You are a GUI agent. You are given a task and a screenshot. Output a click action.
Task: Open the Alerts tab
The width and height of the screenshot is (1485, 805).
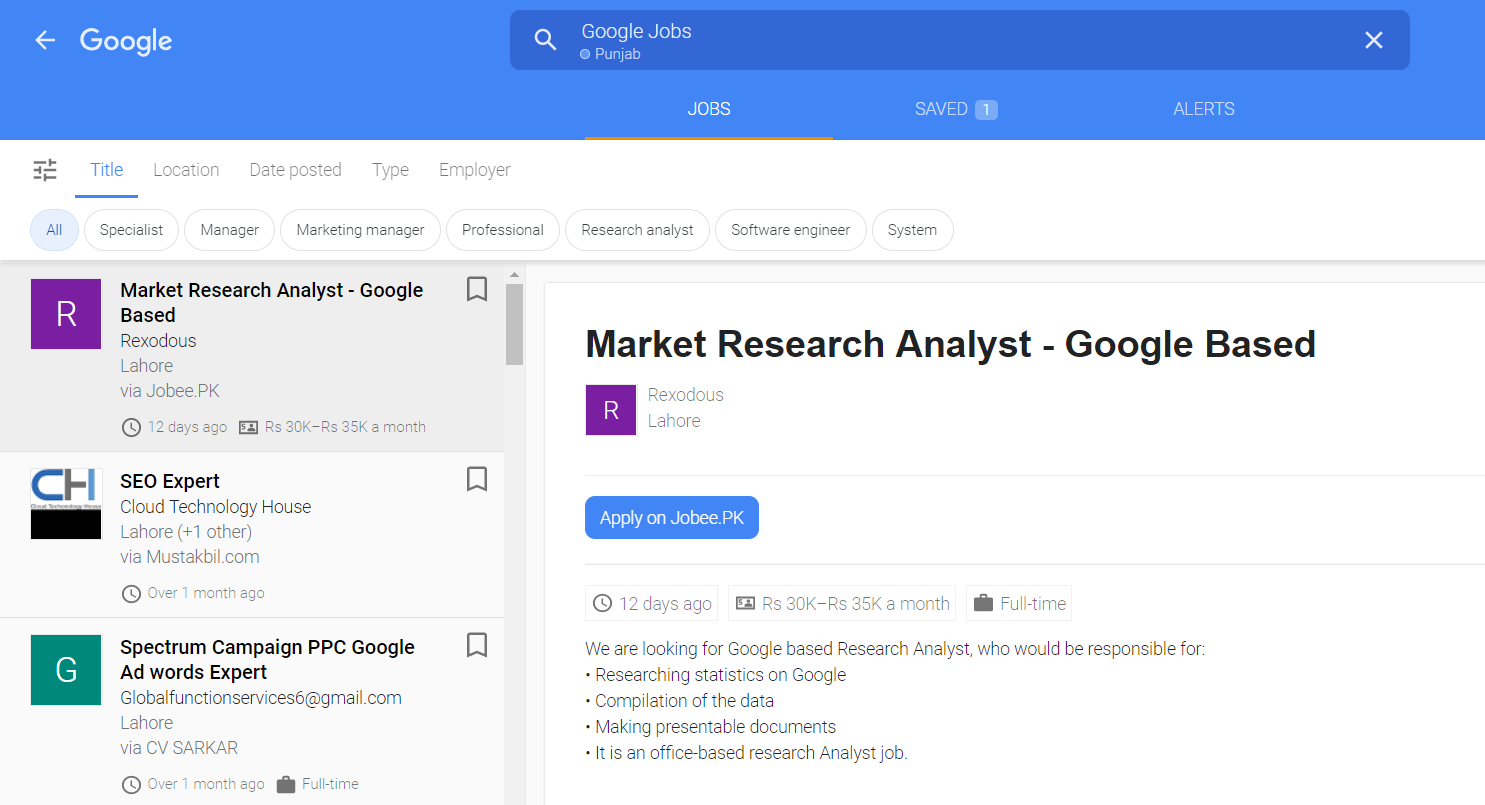(1203, 109)
